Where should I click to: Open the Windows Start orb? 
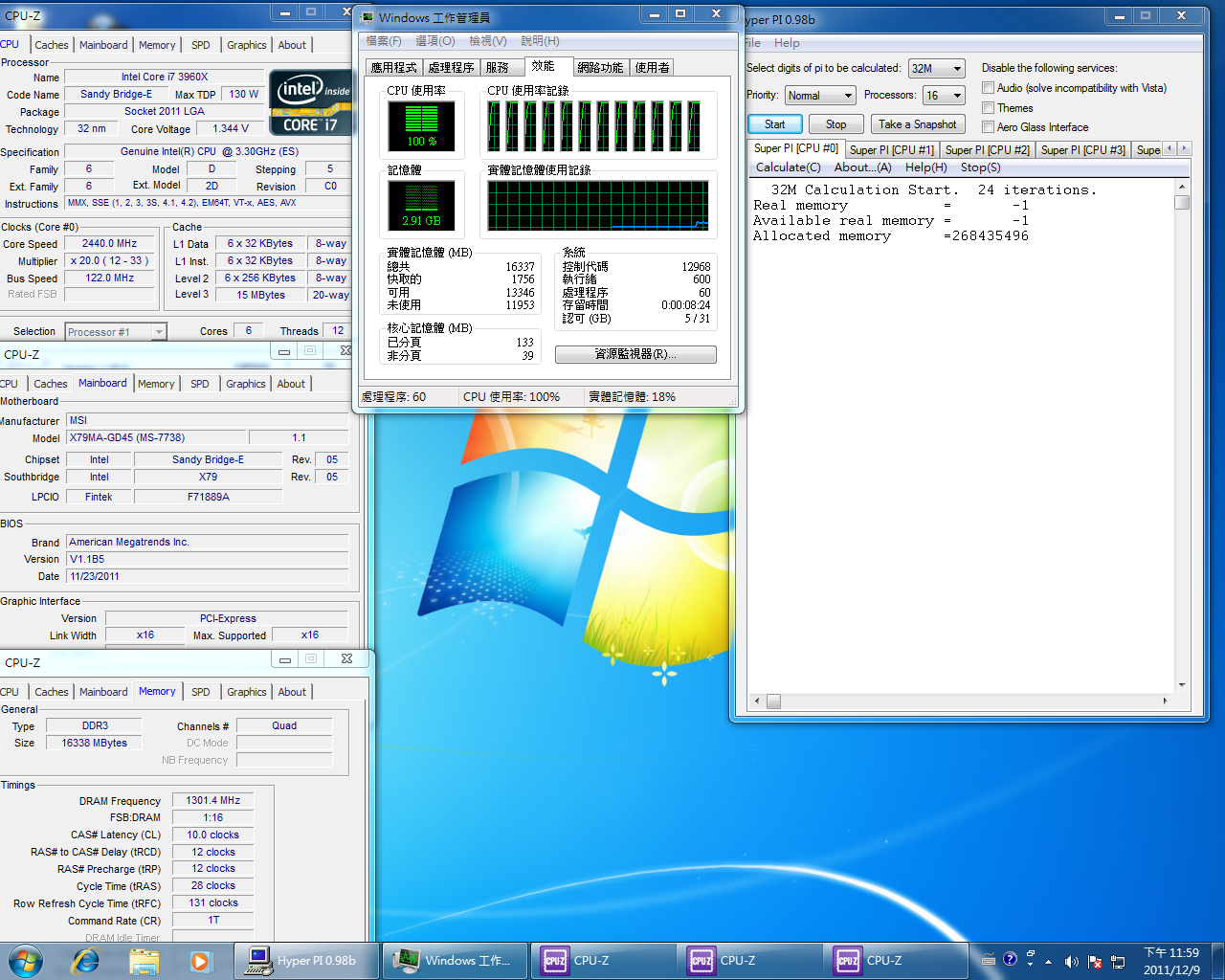coord(26,960)
